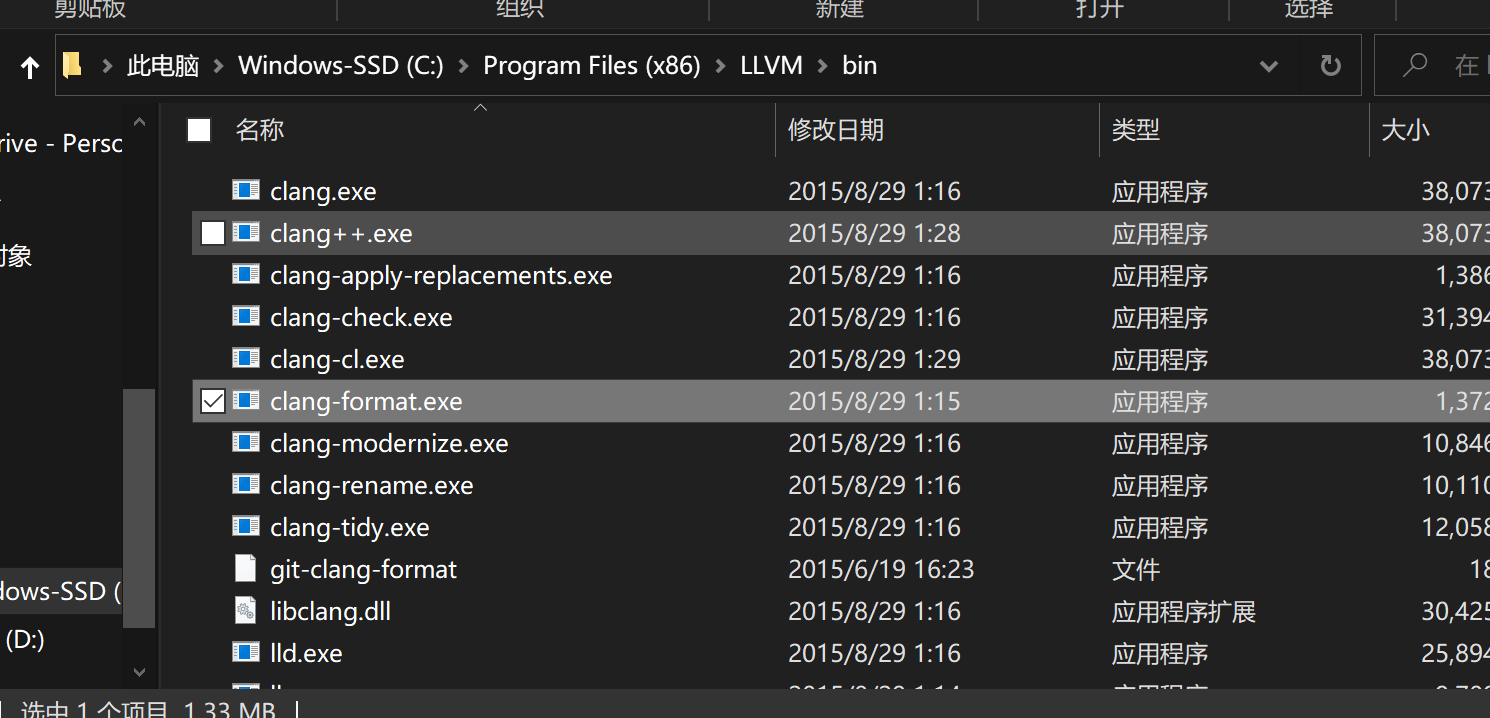Expand the chevron after LLVM breadcrumb

[822, 66]
